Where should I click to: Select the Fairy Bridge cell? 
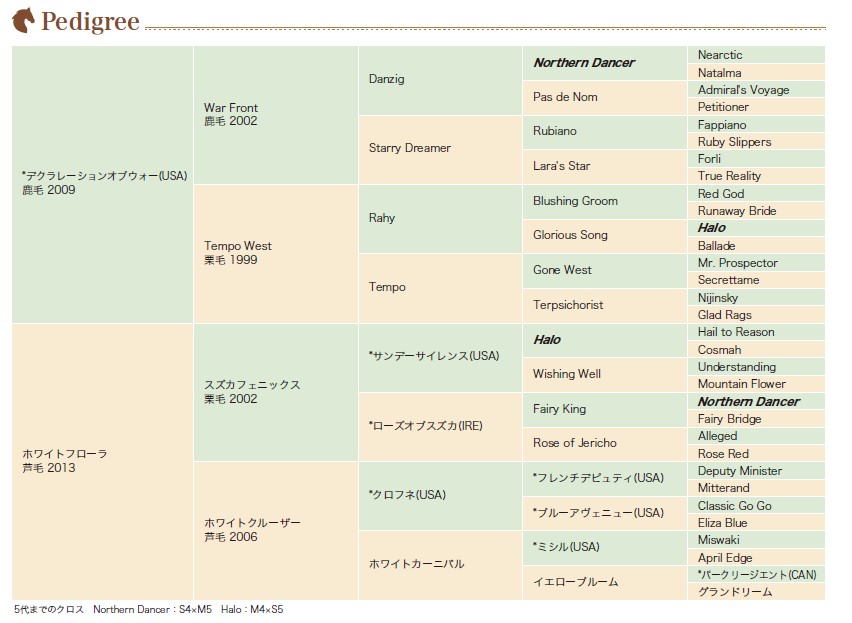pos(756,418)
